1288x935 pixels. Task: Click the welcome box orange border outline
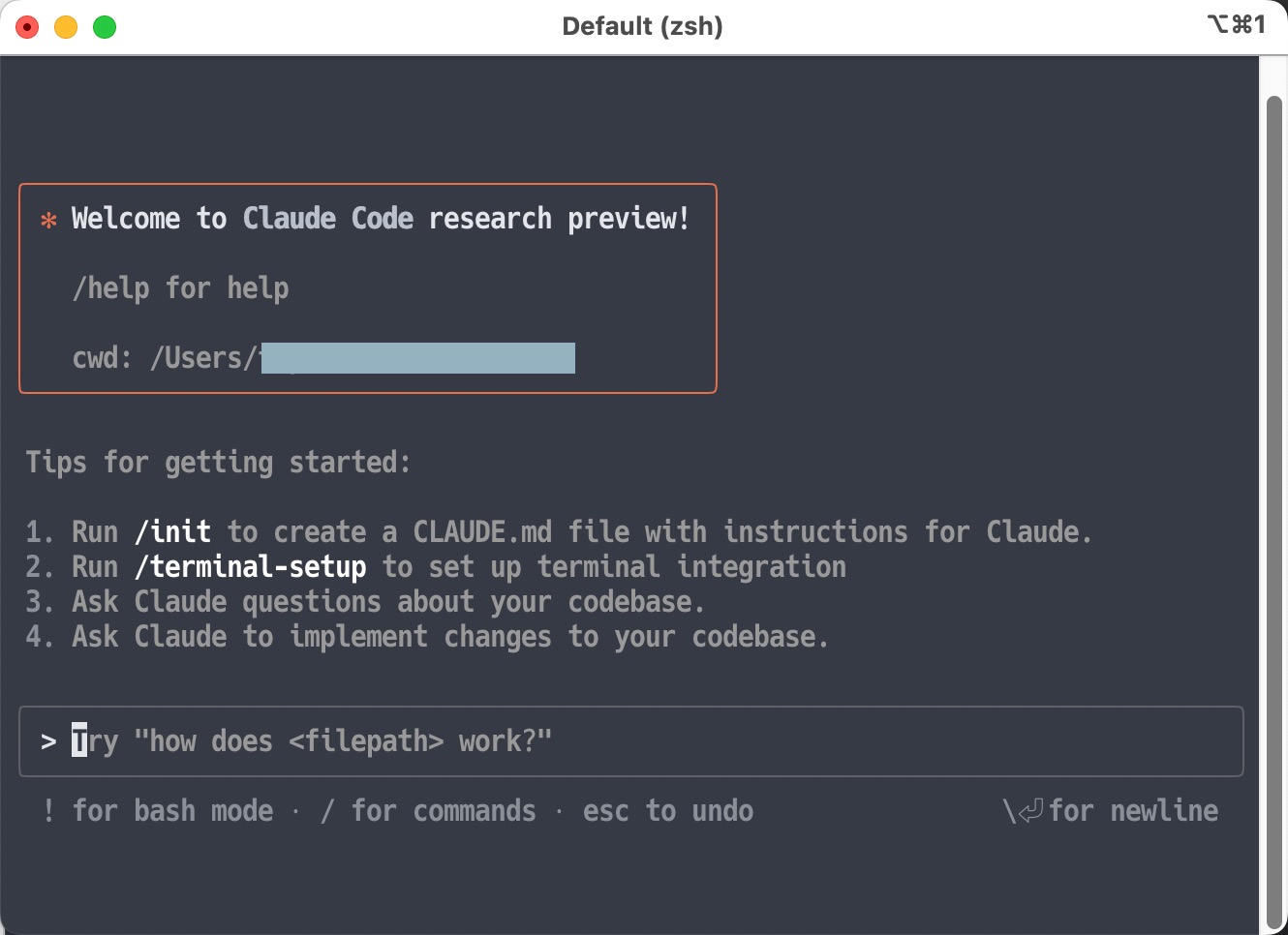point(368,185)
